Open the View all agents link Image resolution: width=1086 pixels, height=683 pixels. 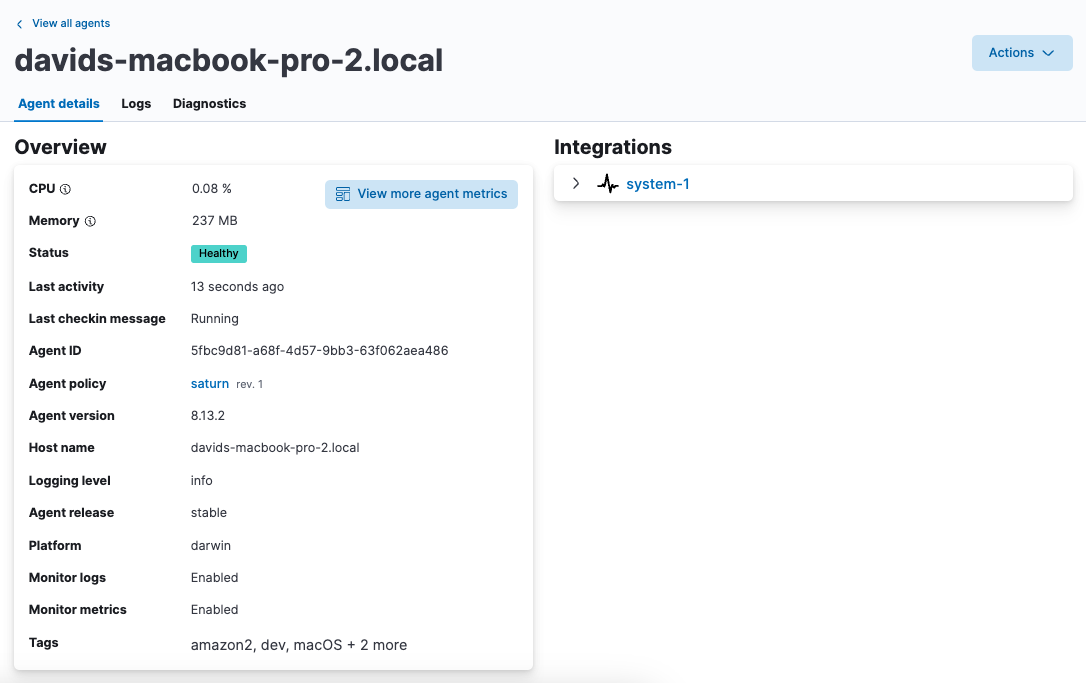click(x=71, y=23)
